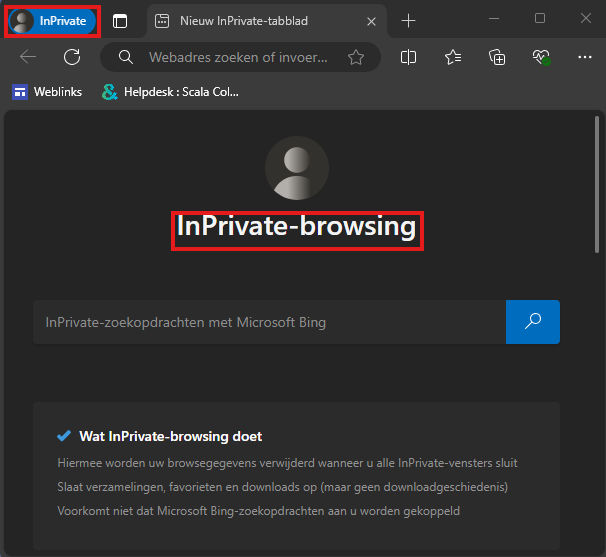The image size is (606, 557).
Task: Open Browser essentials heart icon
Action: tap(541, 57)
